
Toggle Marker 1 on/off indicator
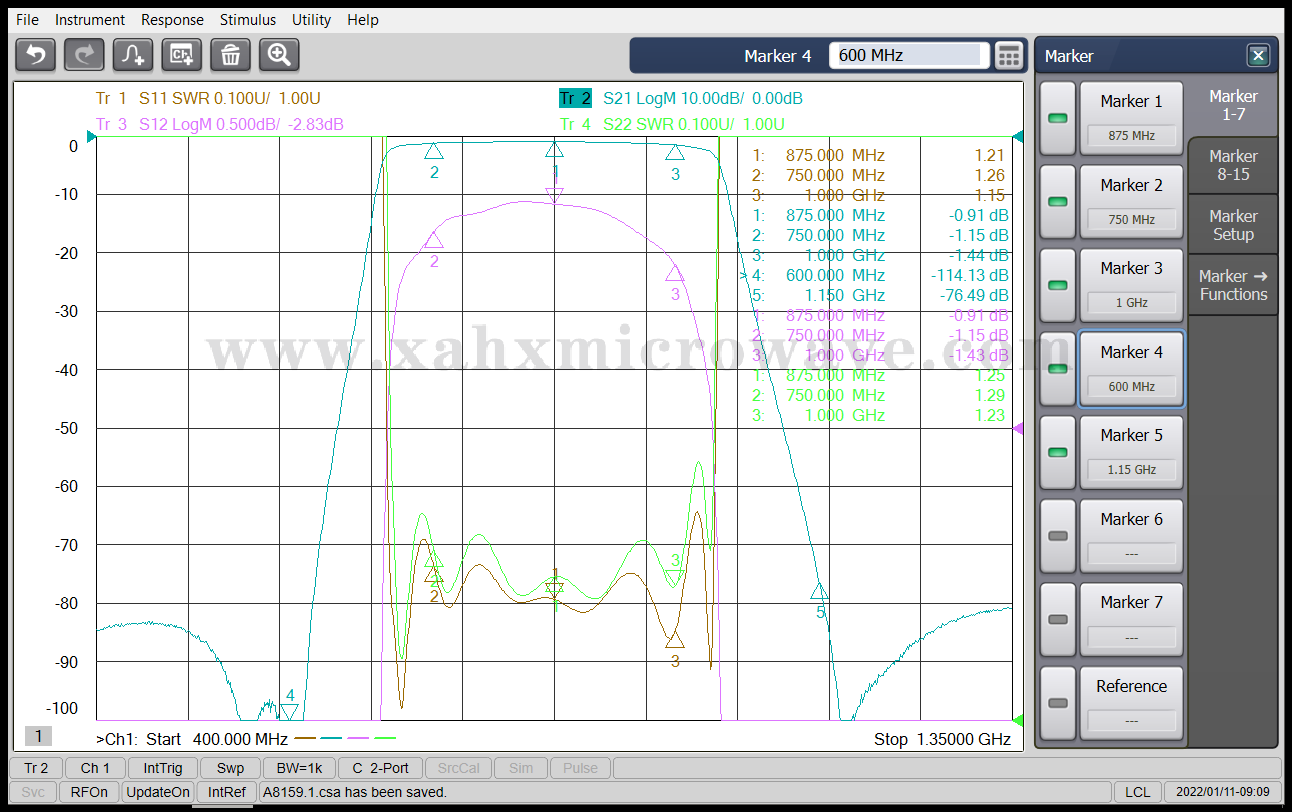[1057, 119]
